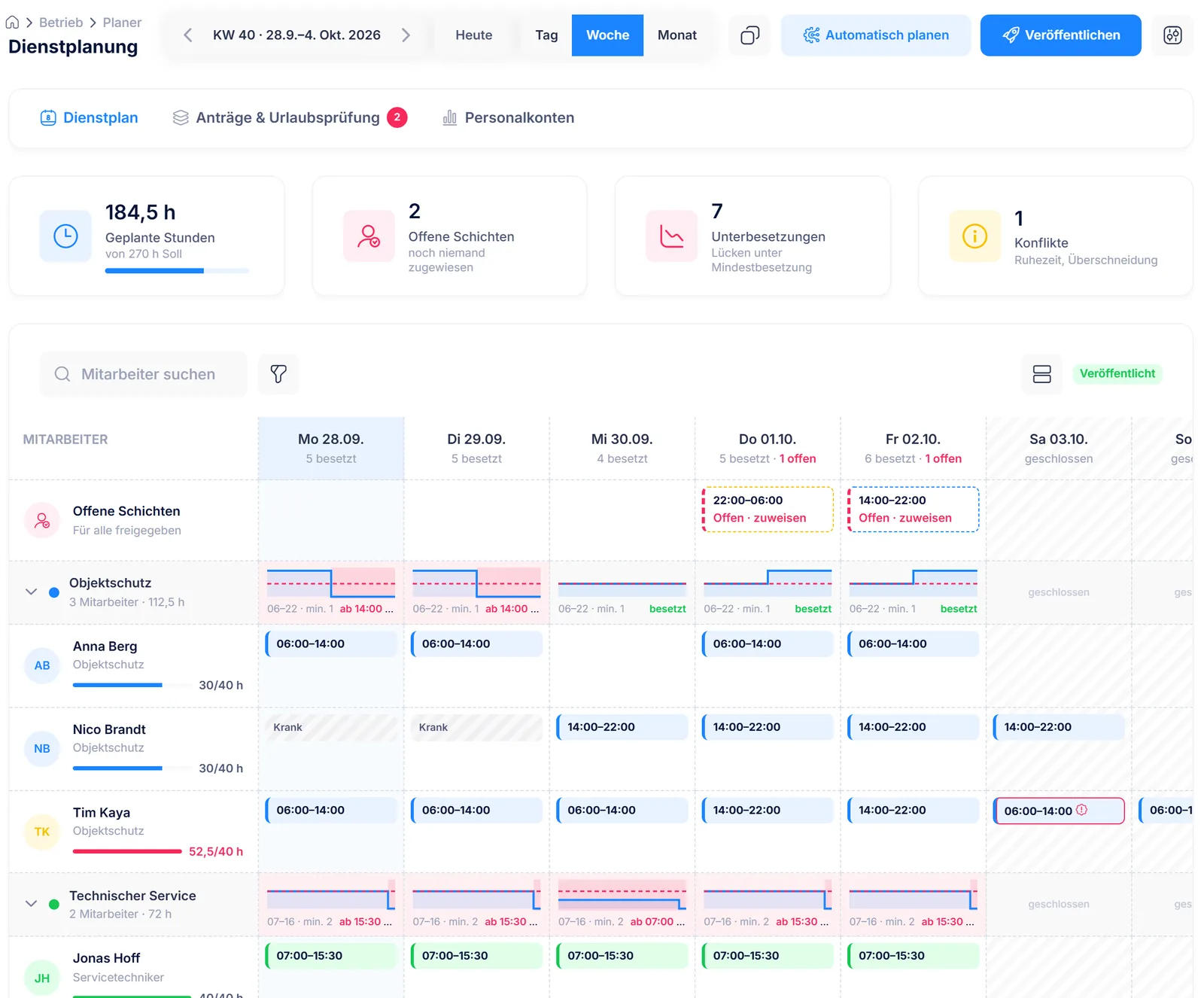Click Tim Kaya avatar TK
This screenshot has height=998, width=1204.
42,832
